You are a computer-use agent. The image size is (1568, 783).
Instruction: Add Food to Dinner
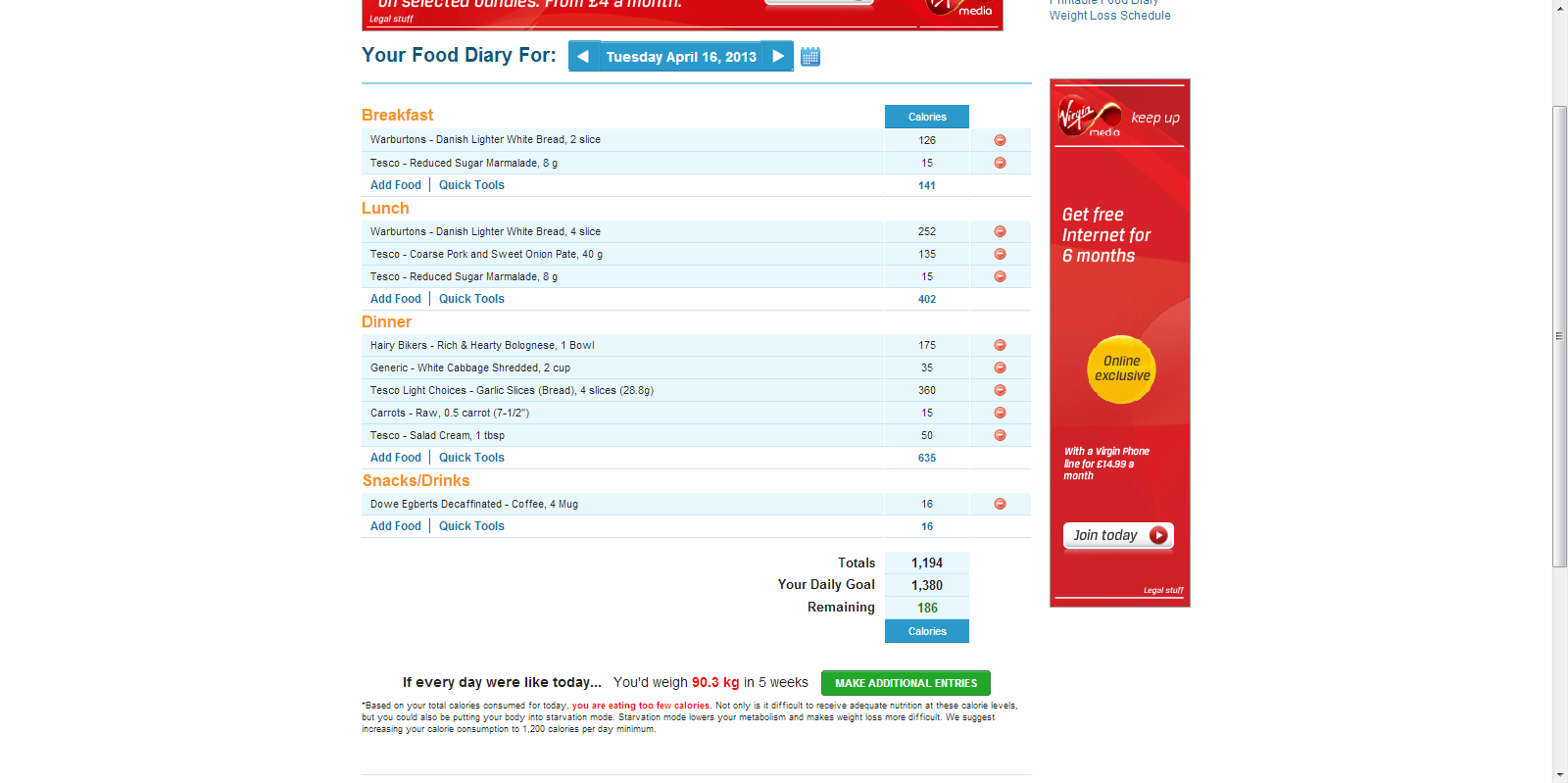point(396,458)
